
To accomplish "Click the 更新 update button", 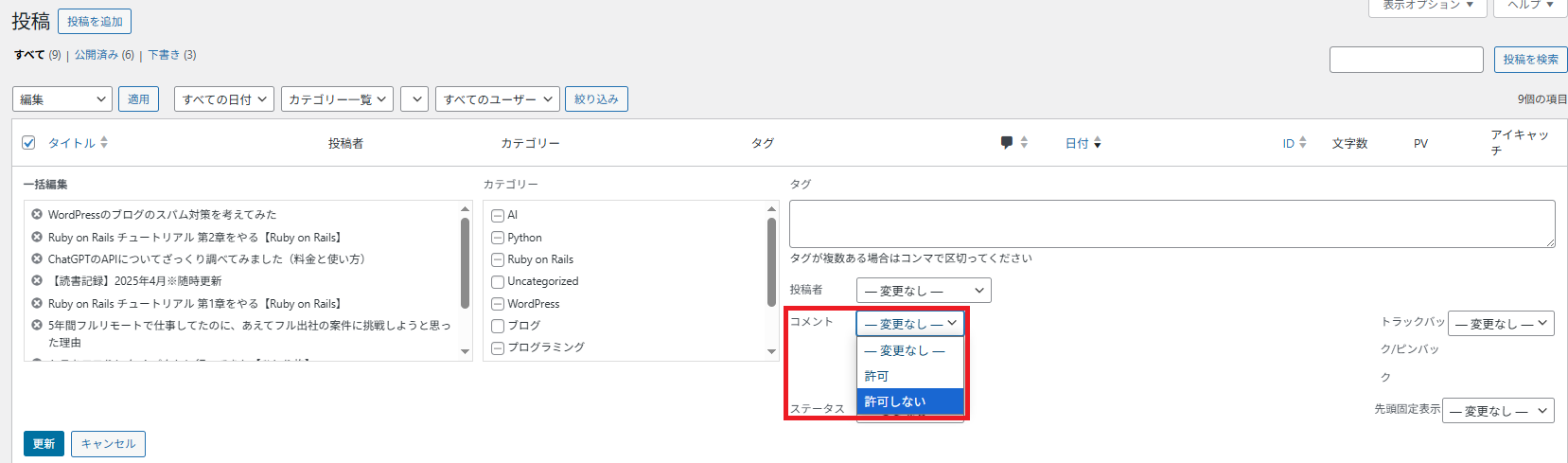I will (x=44, y=443).
